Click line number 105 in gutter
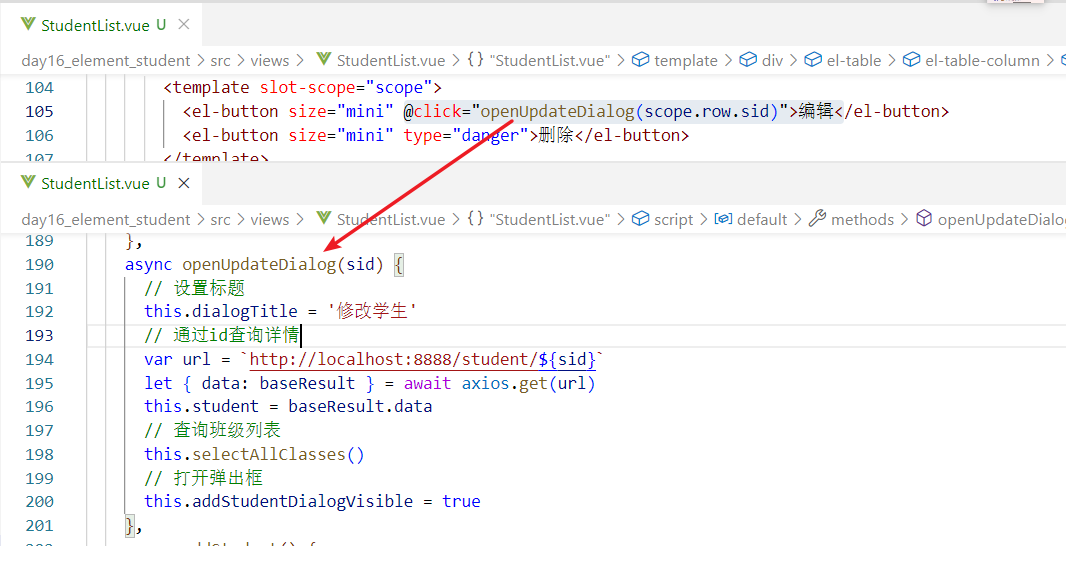This screenshot has height=562, width=1072. pos(39,111)
